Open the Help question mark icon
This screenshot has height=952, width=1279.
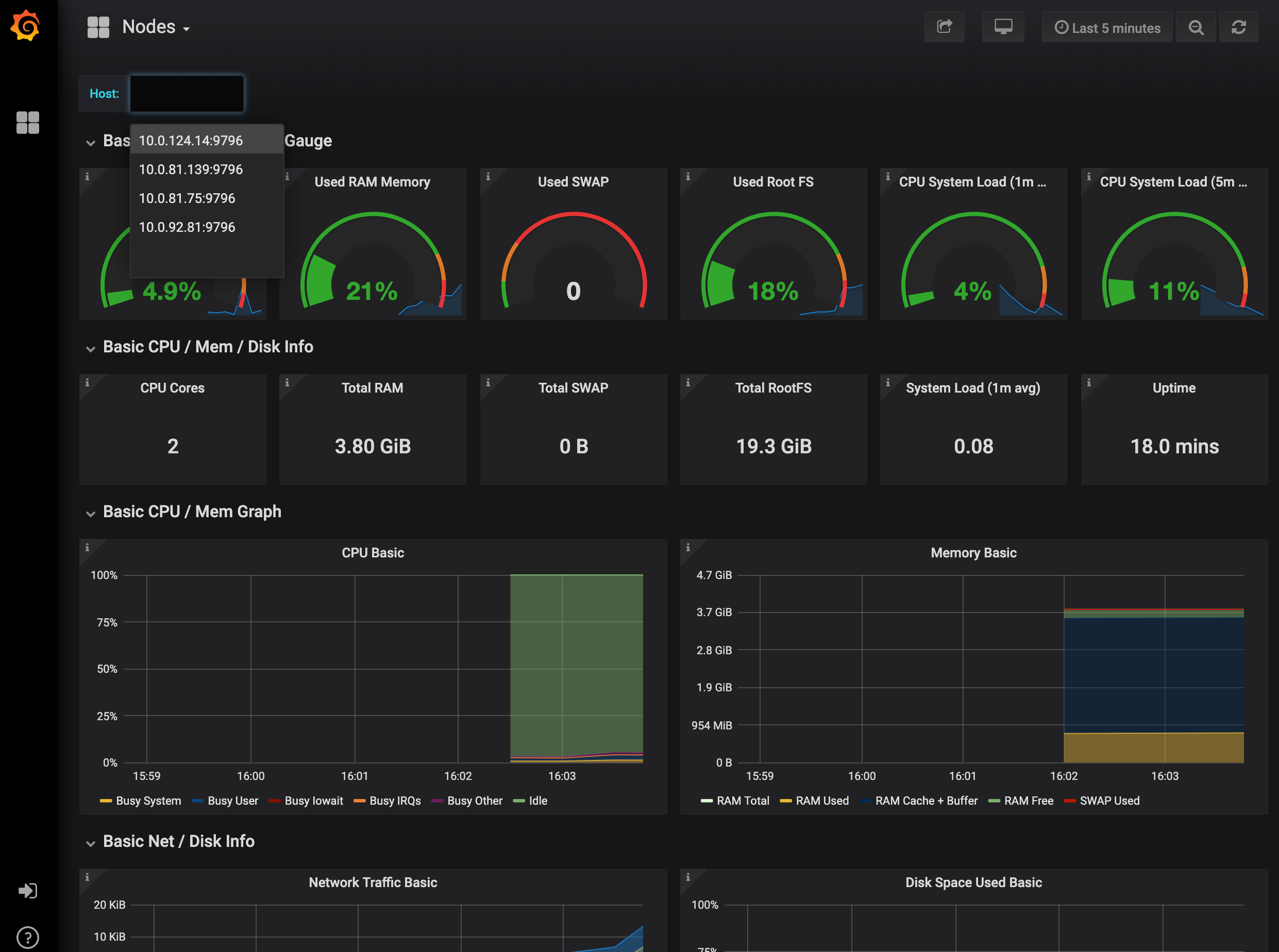[x=28, y=938]
